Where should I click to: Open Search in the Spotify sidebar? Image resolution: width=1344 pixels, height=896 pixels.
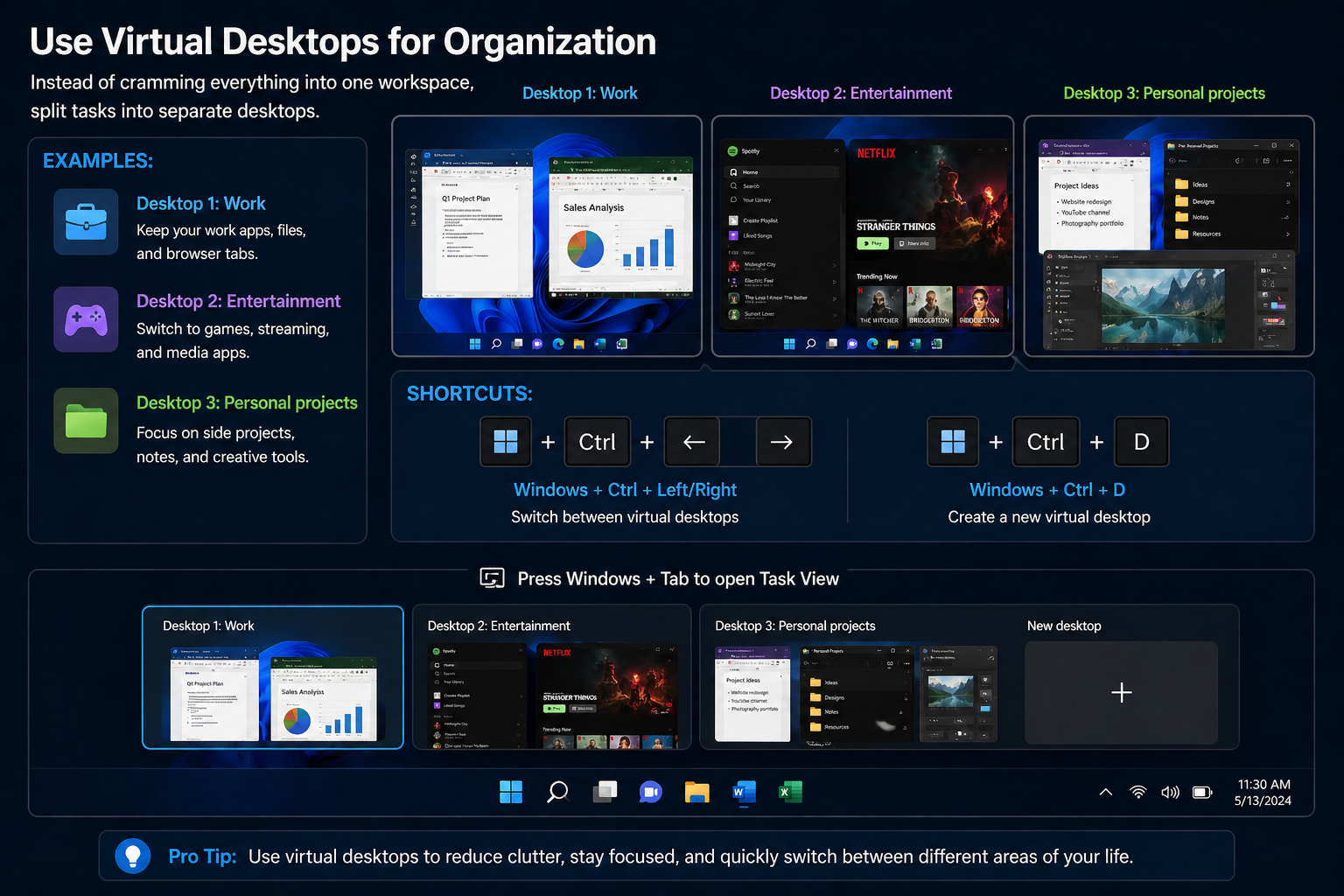click(x=780, y=186)
